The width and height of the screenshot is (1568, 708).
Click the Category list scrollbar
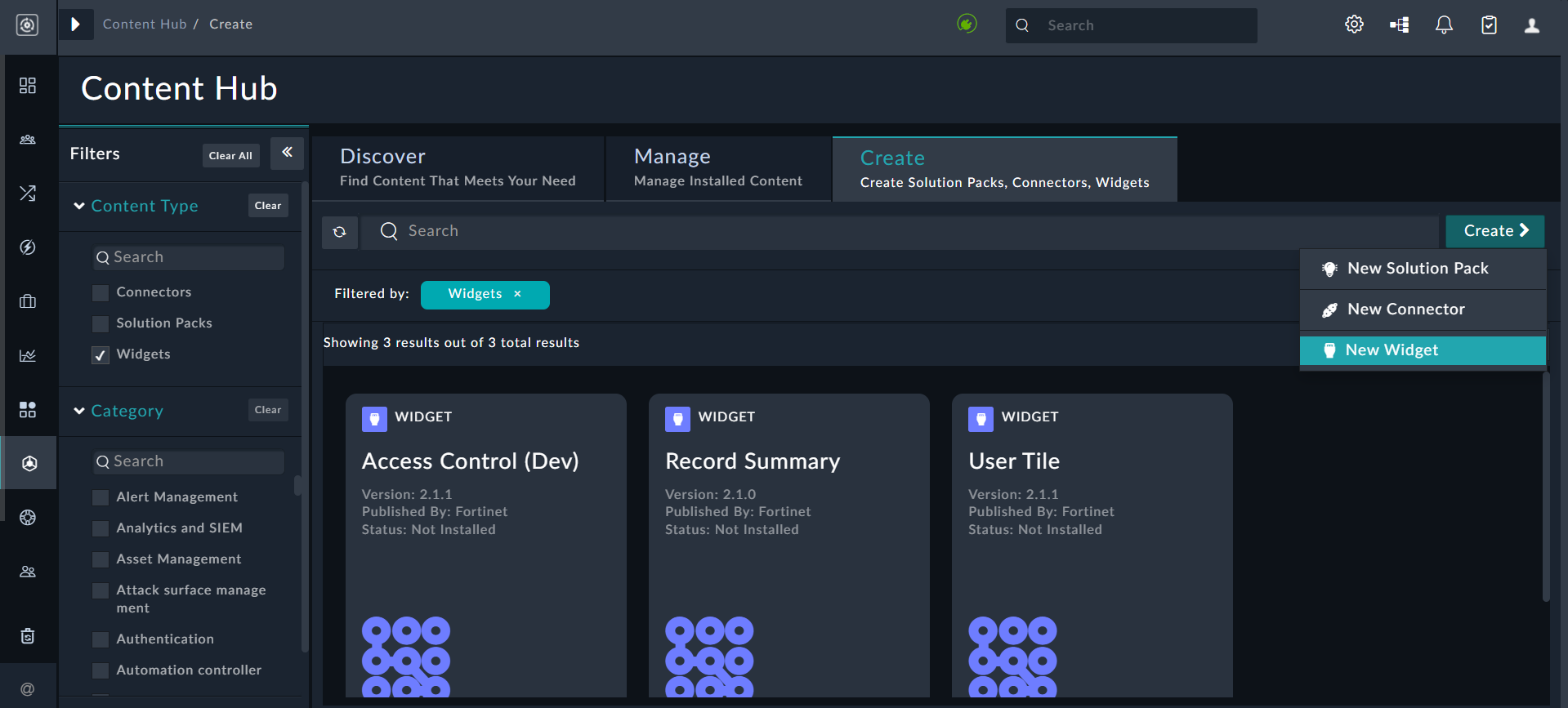pyautogui.click(x=297, y=486)
